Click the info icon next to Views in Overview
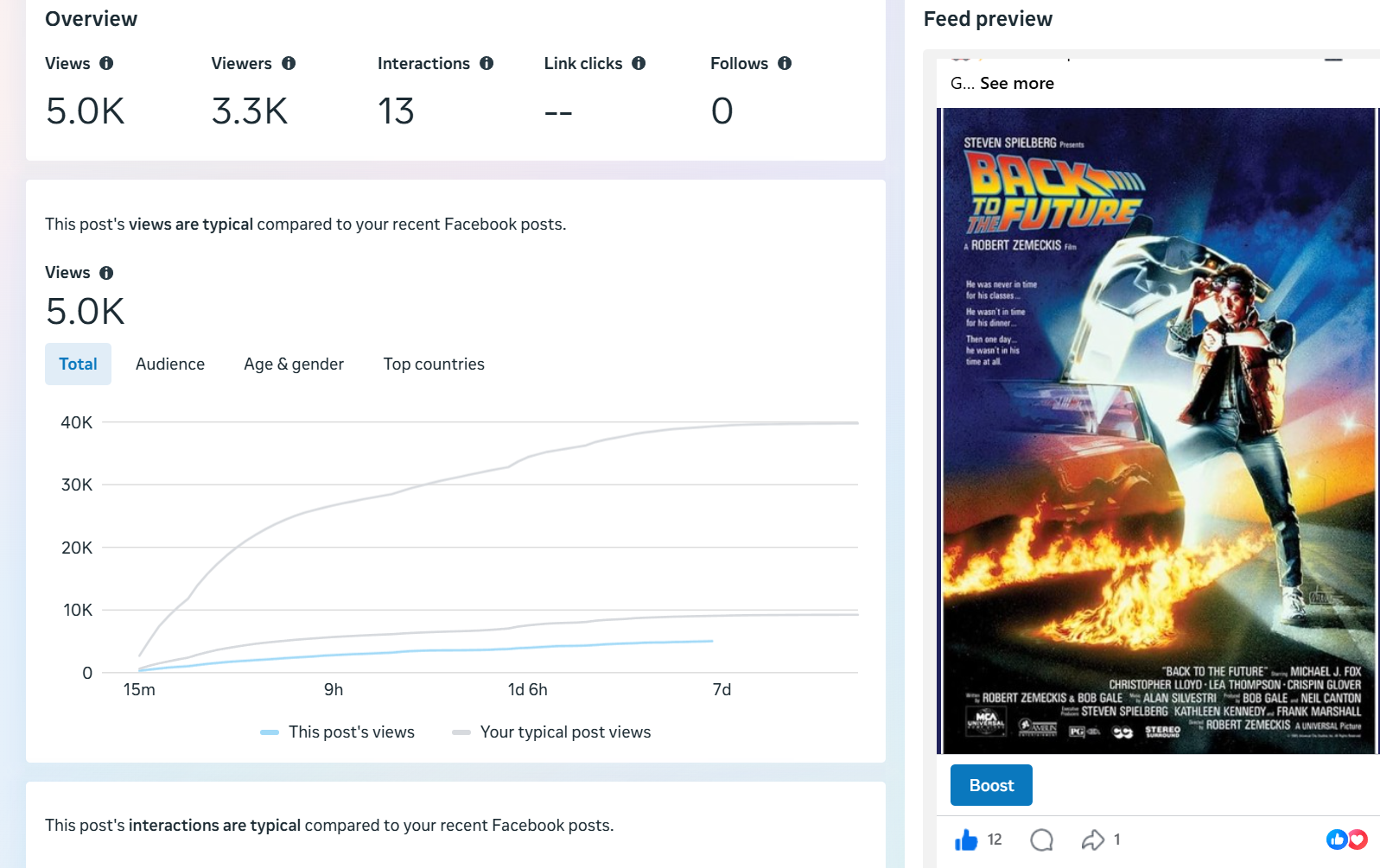 pos(106,63)
